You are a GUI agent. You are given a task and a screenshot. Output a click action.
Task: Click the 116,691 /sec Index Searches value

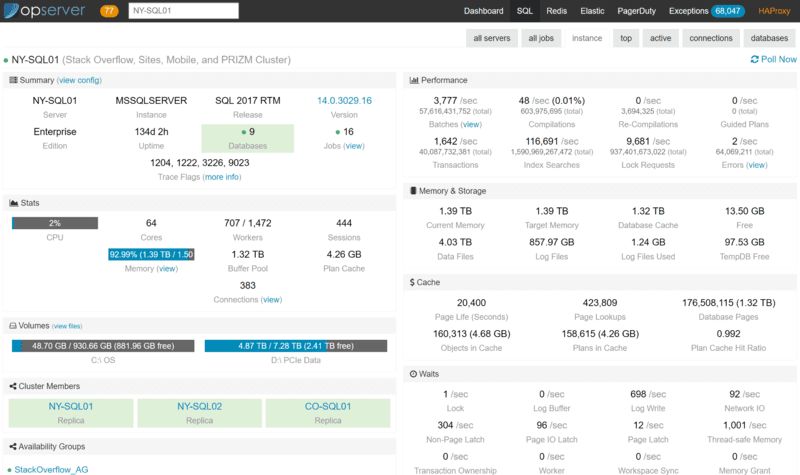pyautogui.click(x=552, y=141)
